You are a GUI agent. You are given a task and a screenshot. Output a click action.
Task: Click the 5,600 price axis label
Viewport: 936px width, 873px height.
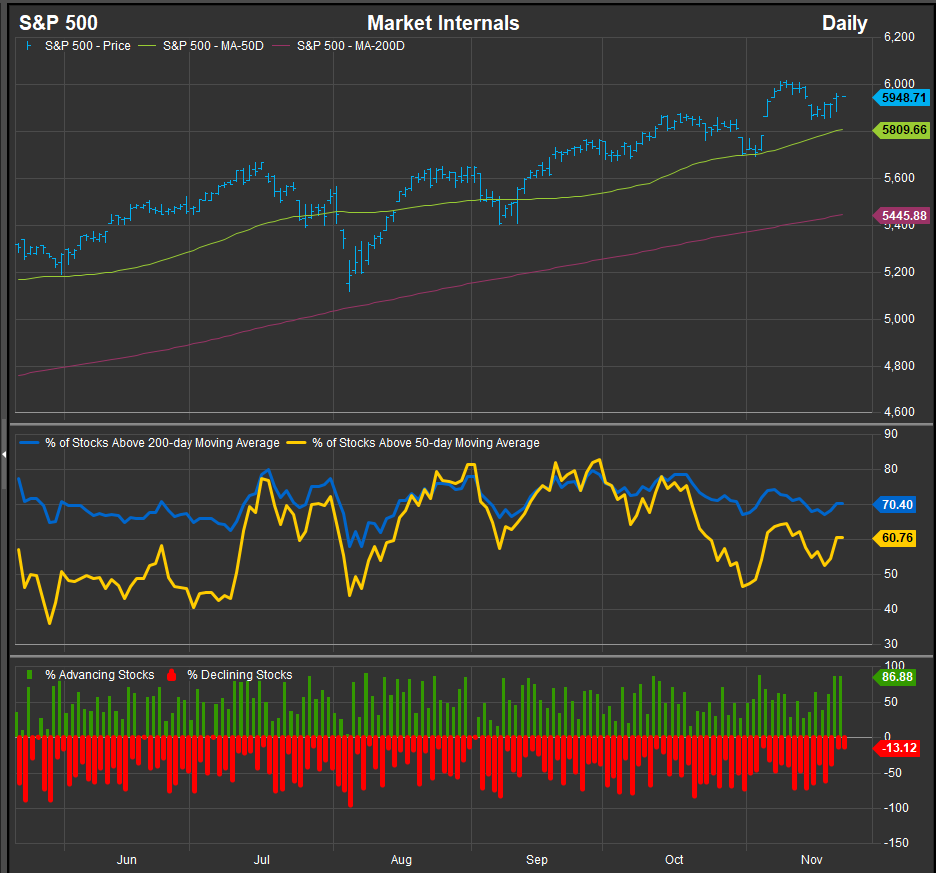pos(899,178)
